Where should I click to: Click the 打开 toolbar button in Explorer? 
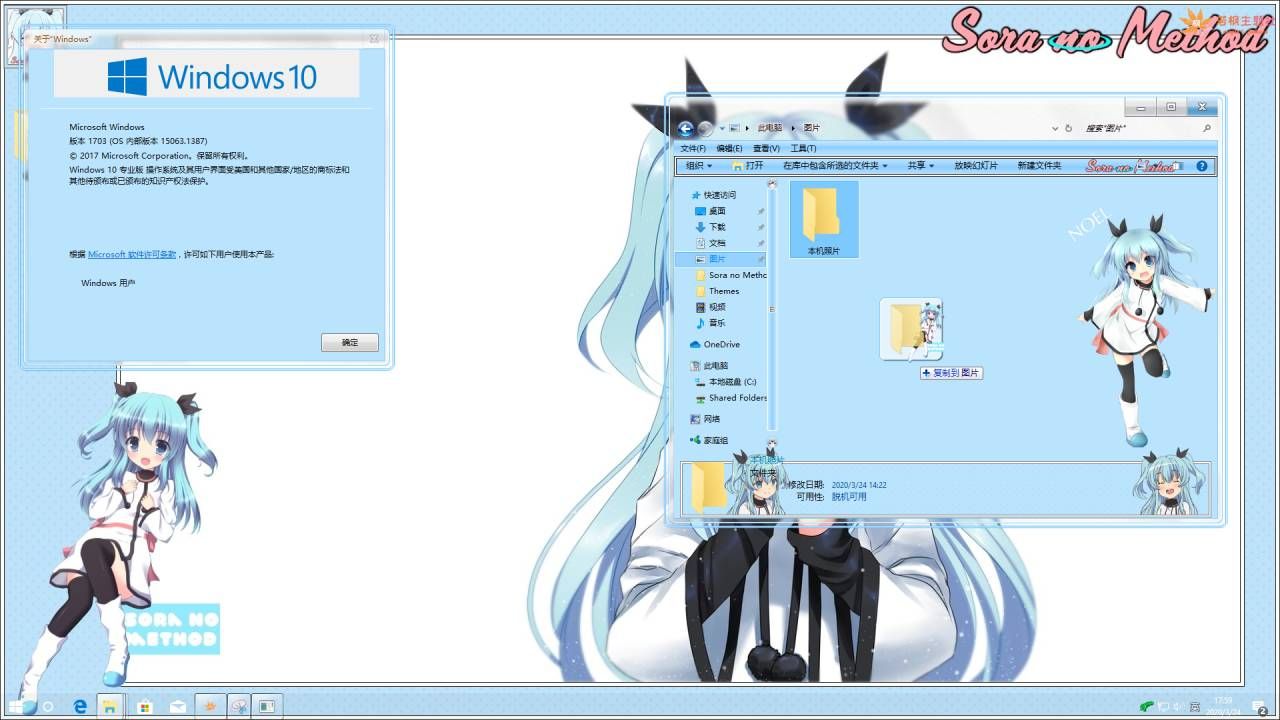[x=748, y=166]
